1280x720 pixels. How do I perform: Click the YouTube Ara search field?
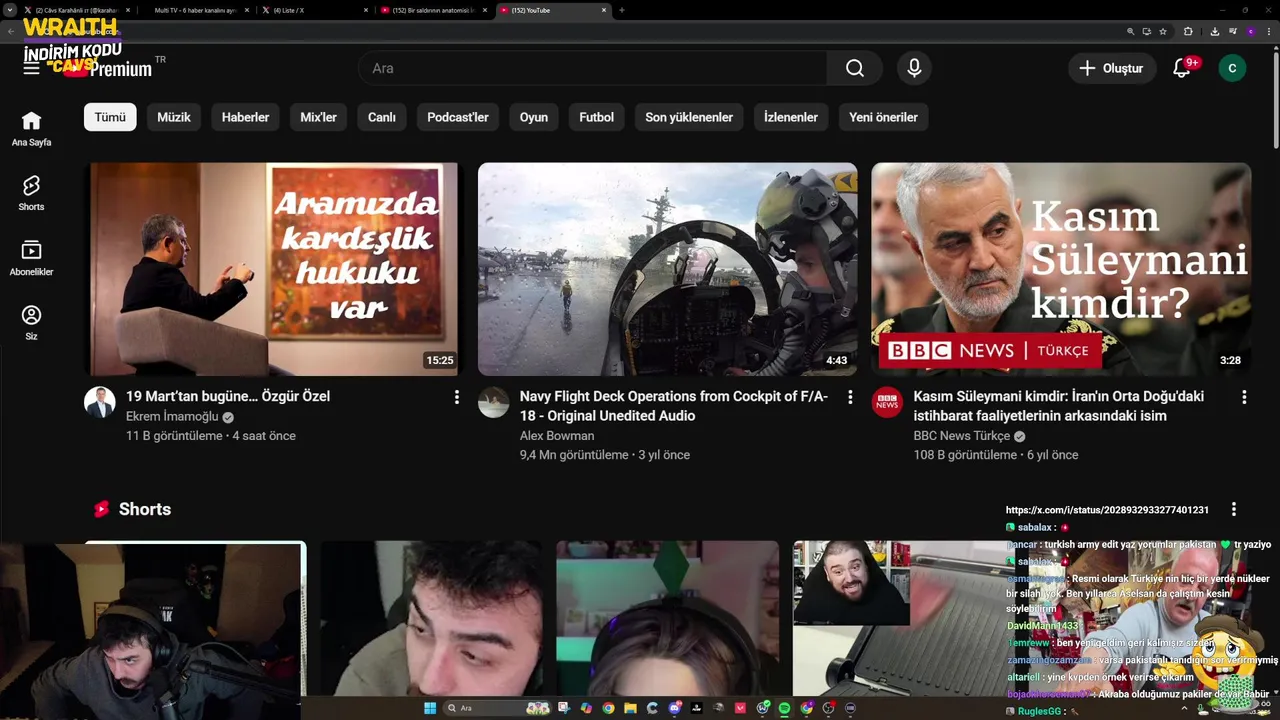[592, 68]
